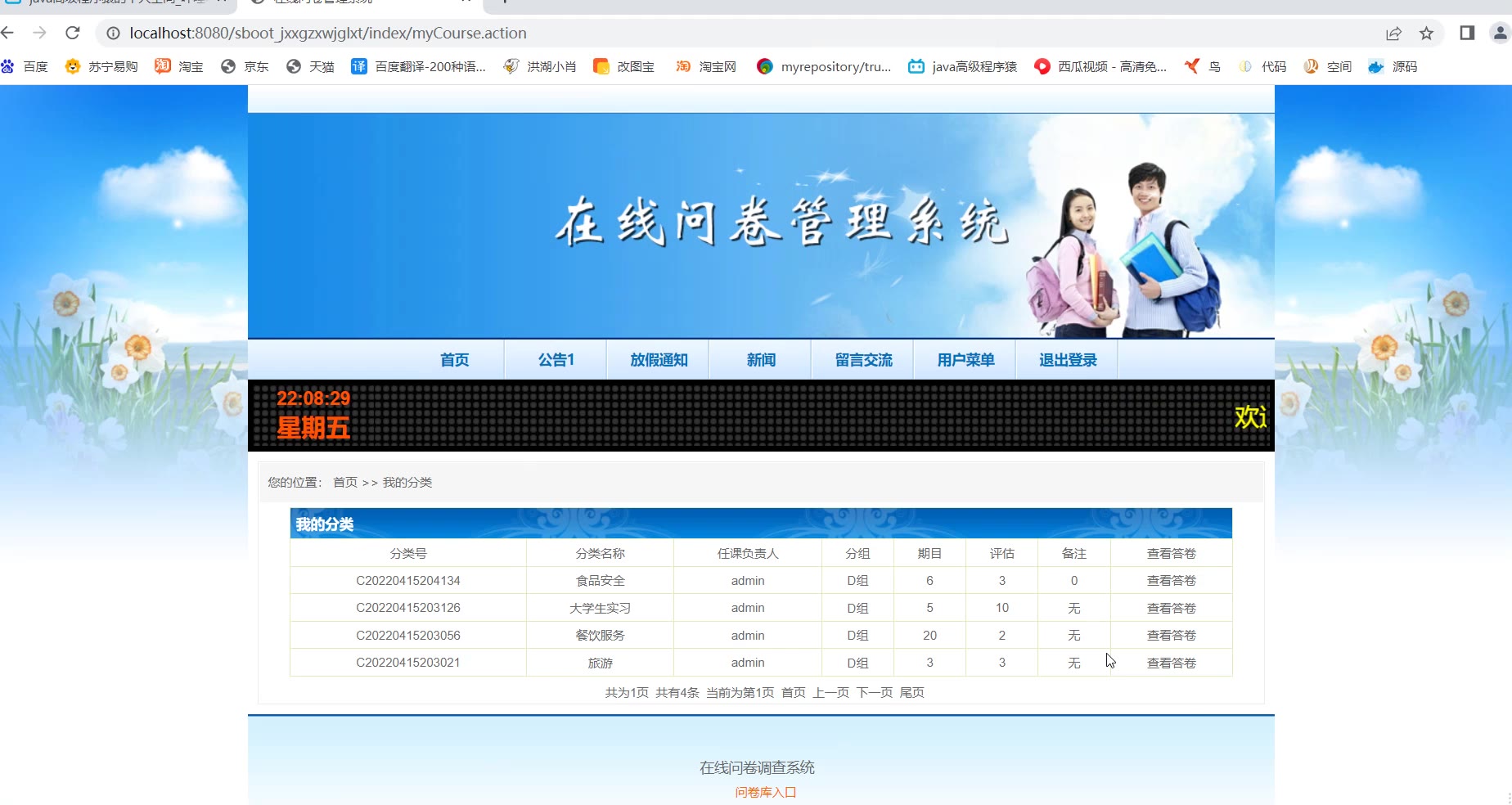Select category number C20220415204134
The width and height of the screenshot is (1512, 805).
pyautogui.click(x=408, y=581)
